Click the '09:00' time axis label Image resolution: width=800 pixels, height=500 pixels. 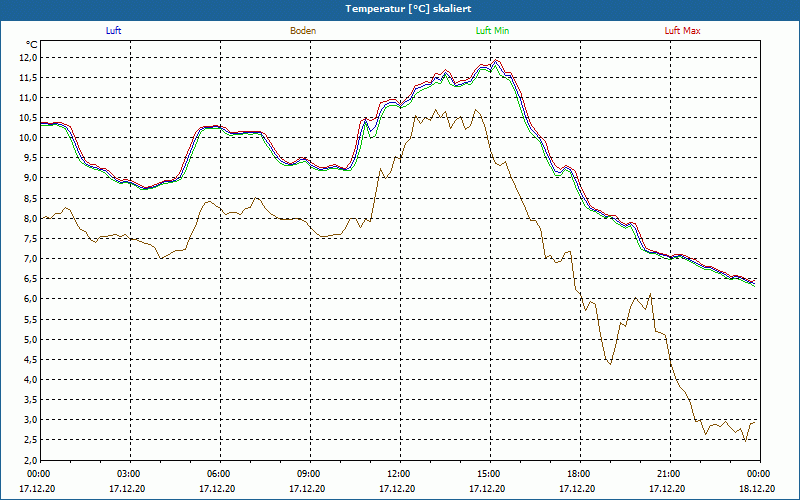[308, 474]
